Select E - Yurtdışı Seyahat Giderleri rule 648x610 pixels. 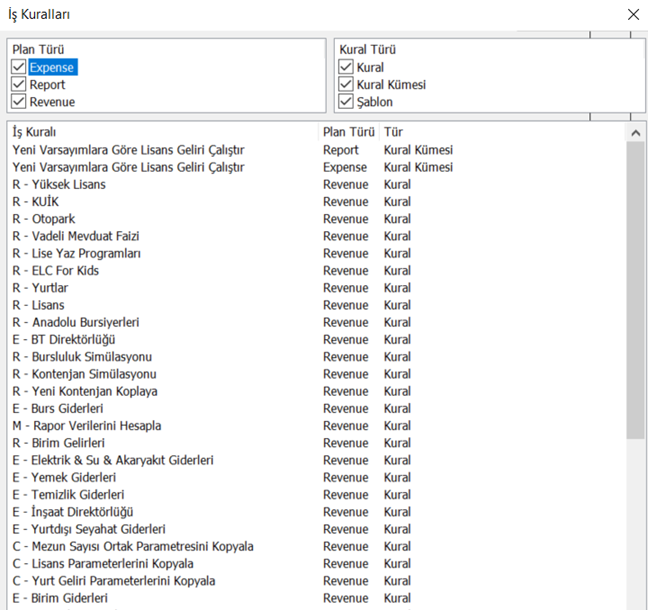pos(89,529)
